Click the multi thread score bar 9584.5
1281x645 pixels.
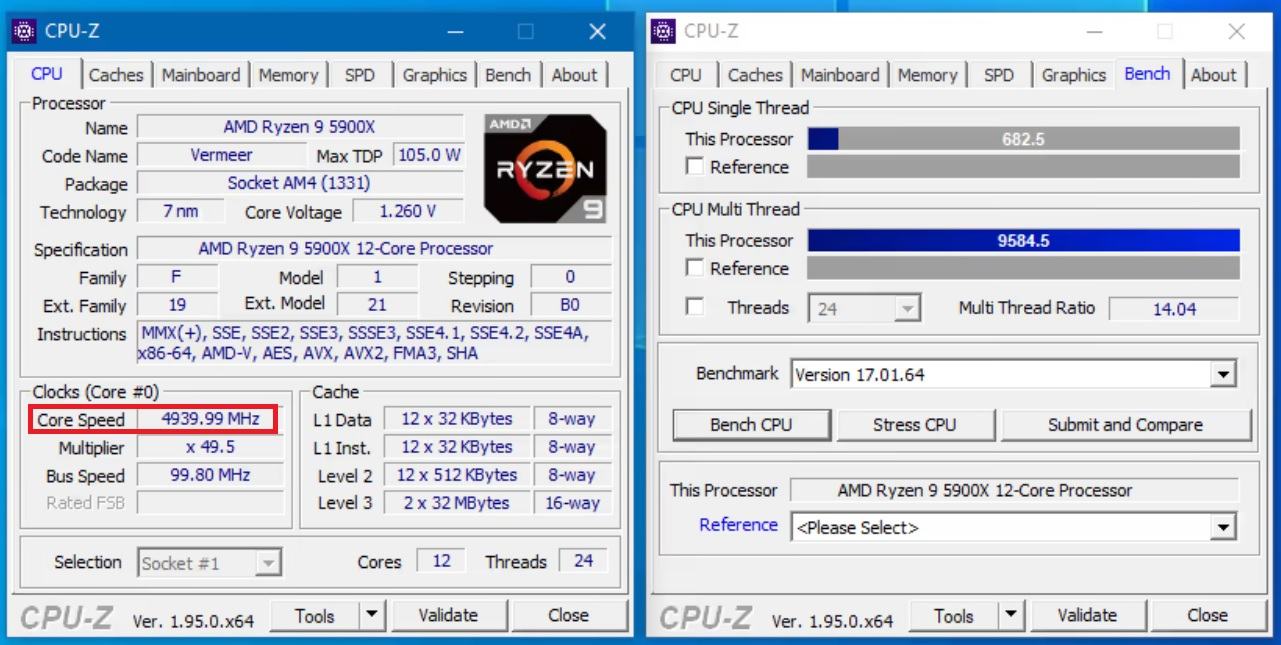[1023, 241]
